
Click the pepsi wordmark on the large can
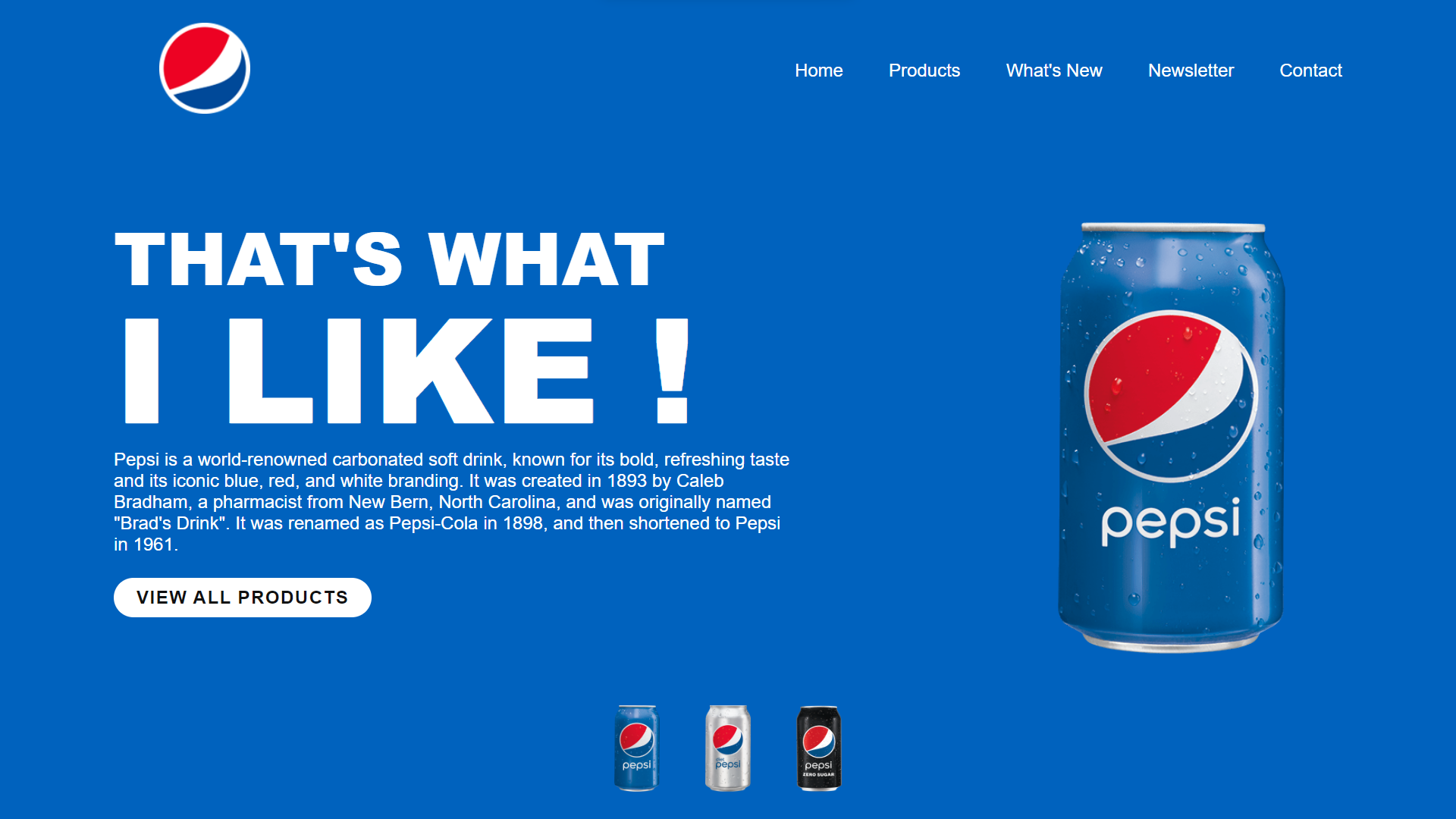(1171, 521)
